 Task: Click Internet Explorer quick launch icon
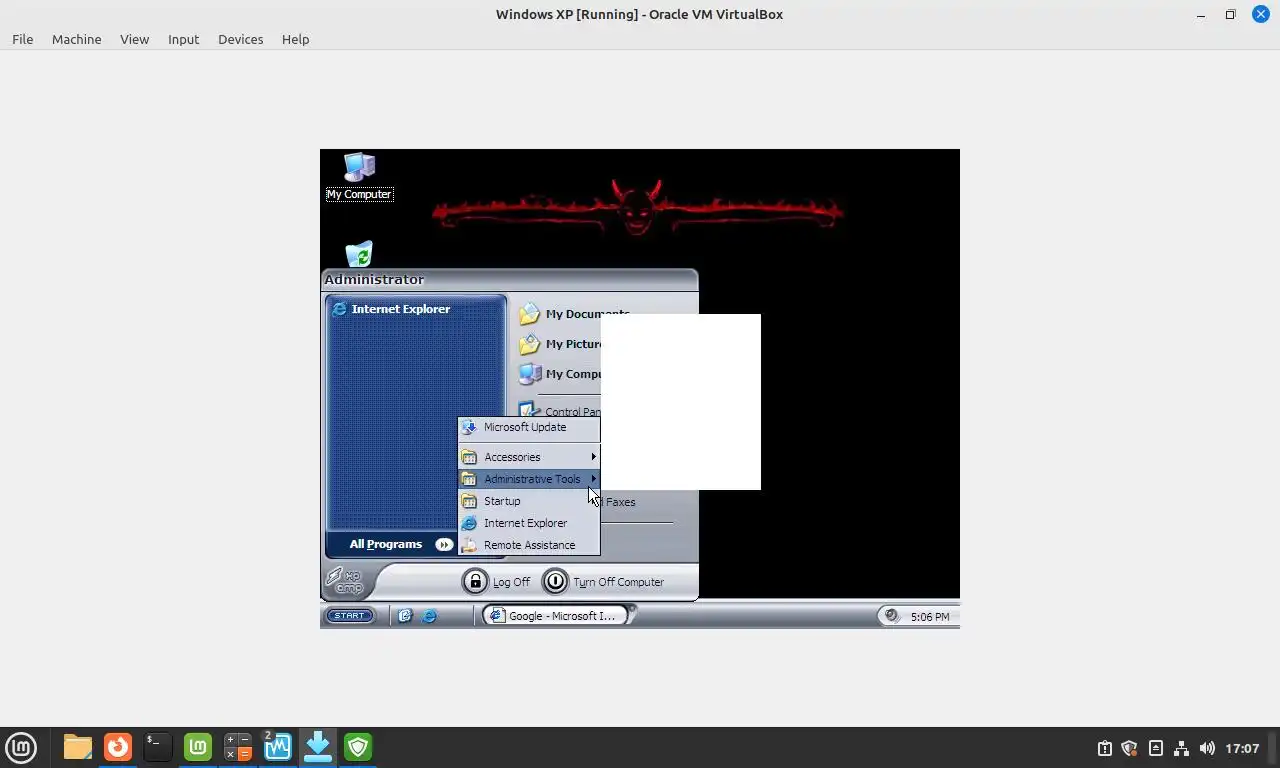pyautogui.click(x=429, y=616)
